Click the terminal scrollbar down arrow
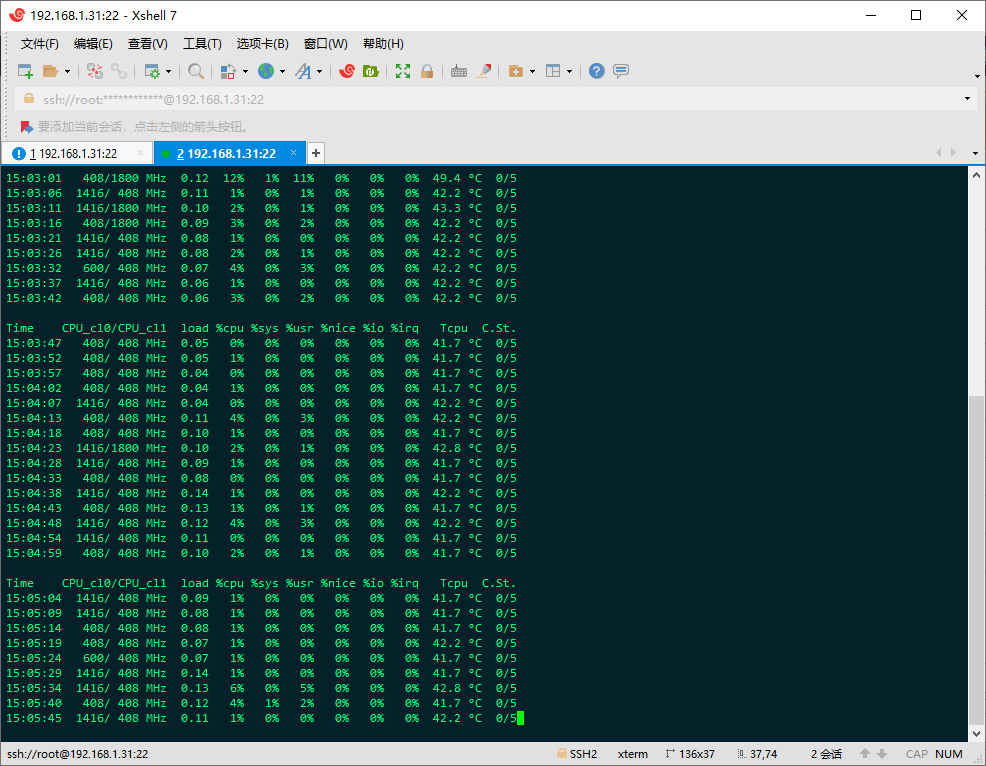This screenshot has width=986, height=766. click(976, 733)
